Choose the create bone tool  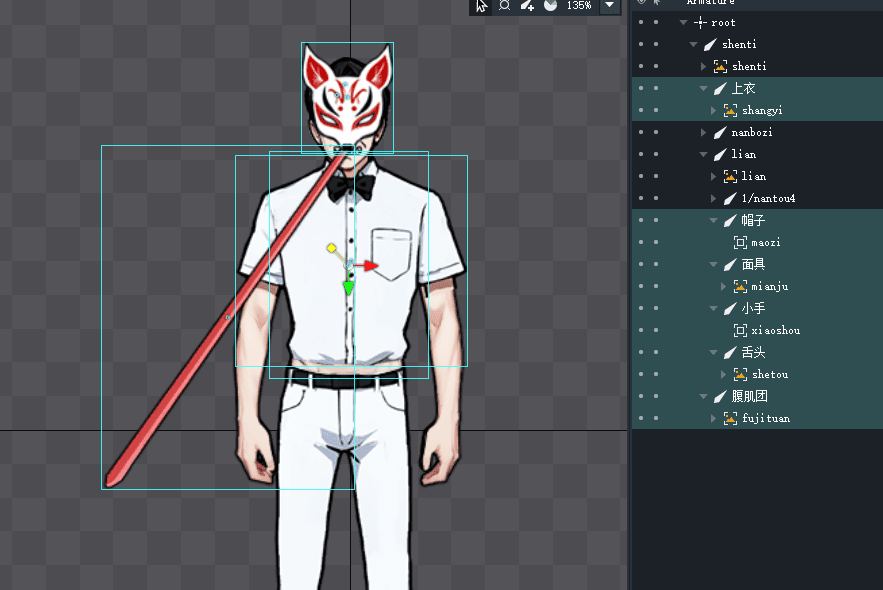527,6
